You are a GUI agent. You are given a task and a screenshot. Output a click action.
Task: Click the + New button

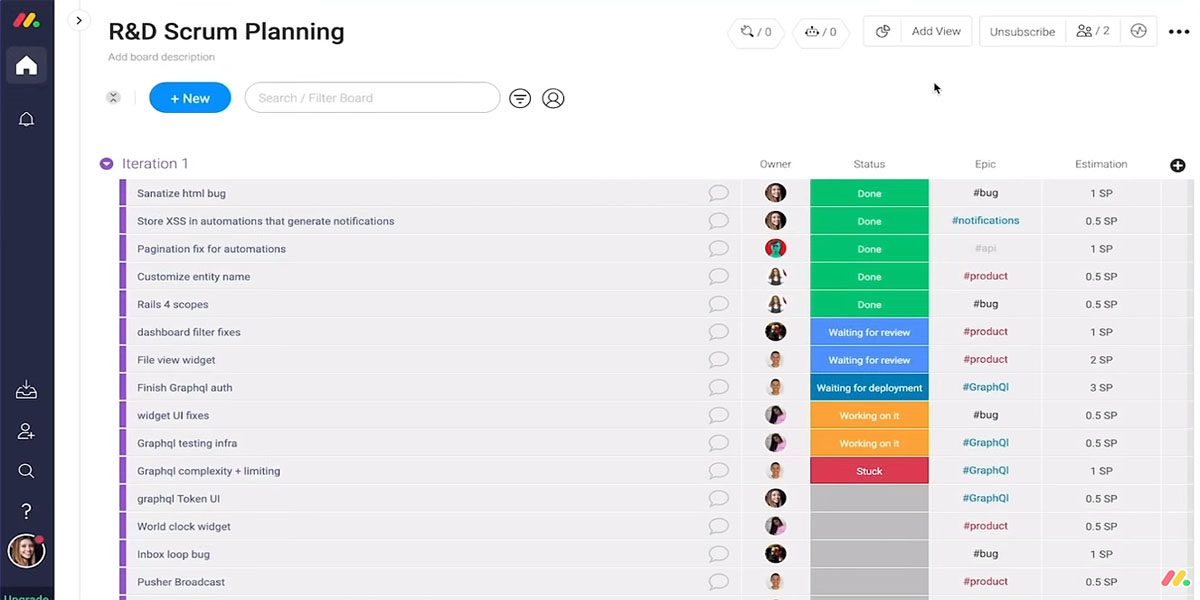tap(190, 97)
